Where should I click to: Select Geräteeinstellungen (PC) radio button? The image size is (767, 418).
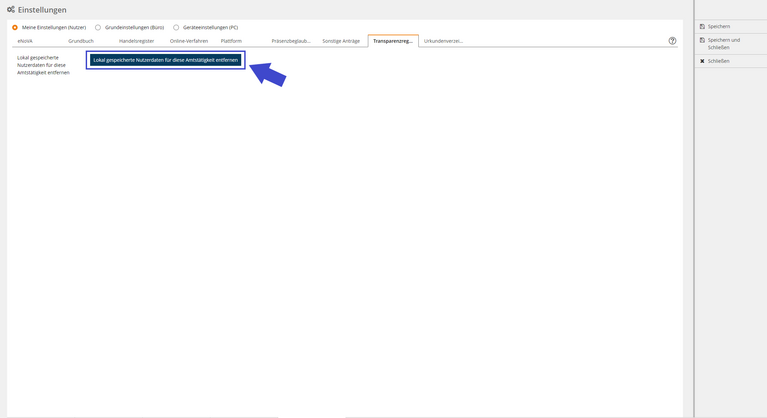[x=176, y=28]
